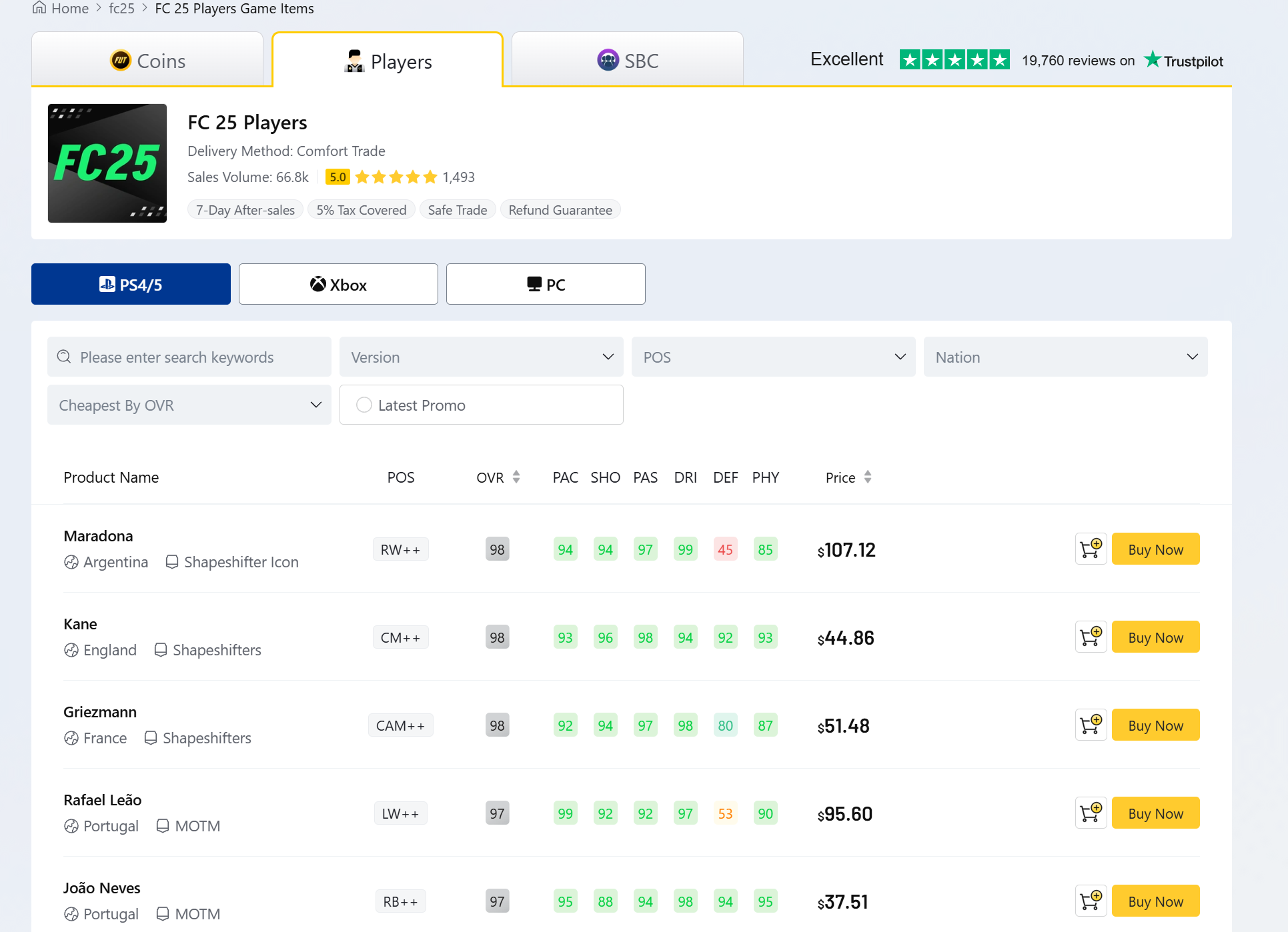Sort by OVR arrows icon
Screen dimensions: 1288x932
(516, 477)
